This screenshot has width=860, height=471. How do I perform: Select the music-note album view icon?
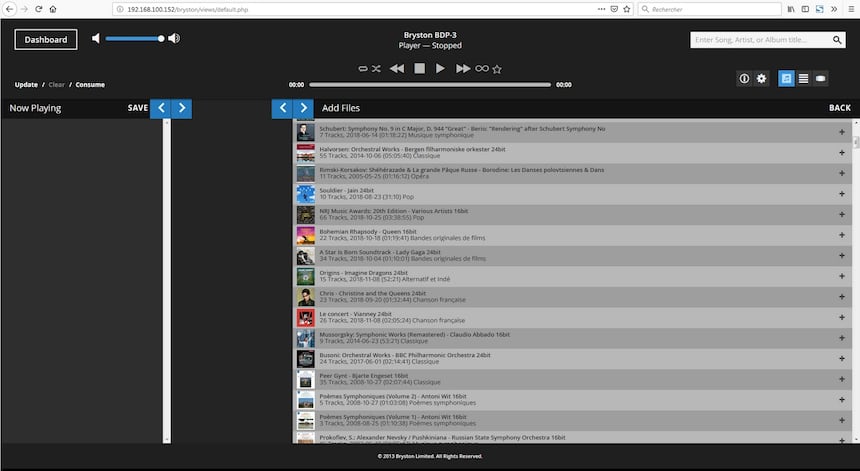(x=786, y=78)
